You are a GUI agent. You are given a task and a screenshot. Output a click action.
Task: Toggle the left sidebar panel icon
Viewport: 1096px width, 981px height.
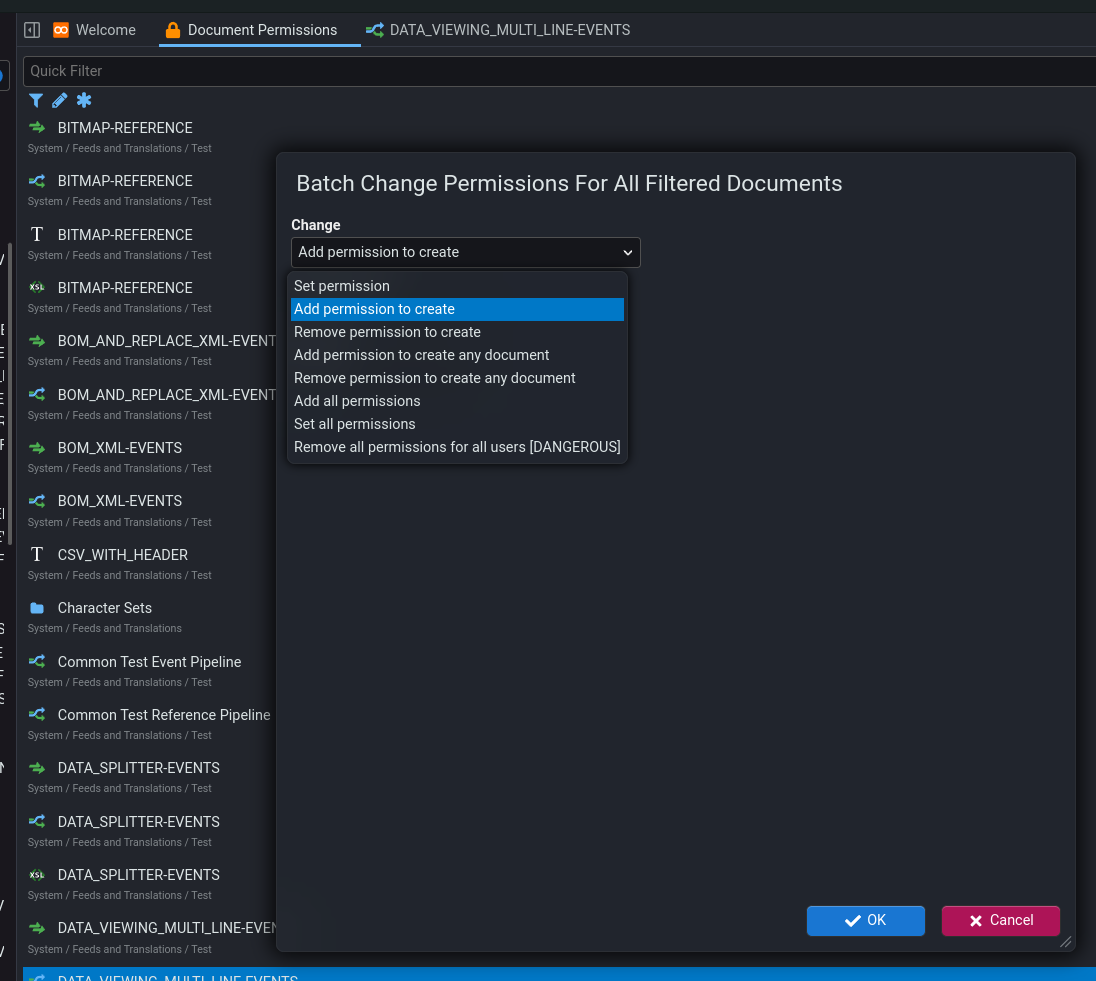(x=32, y=30)
